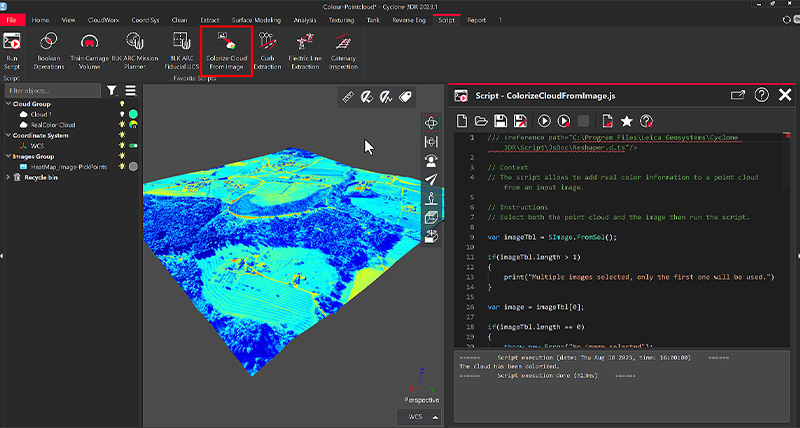Add script to favorites with star
This screenshot has height=428, width=800.
tap(627, 121)
